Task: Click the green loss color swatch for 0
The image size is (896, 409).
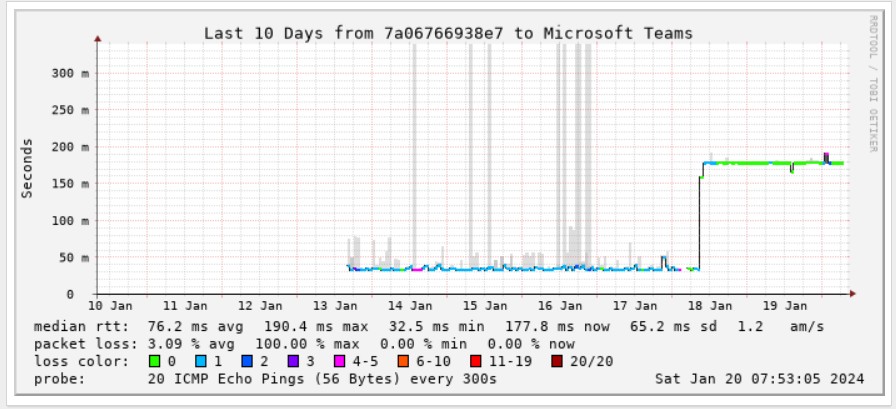Action: (x=155, y=360)
